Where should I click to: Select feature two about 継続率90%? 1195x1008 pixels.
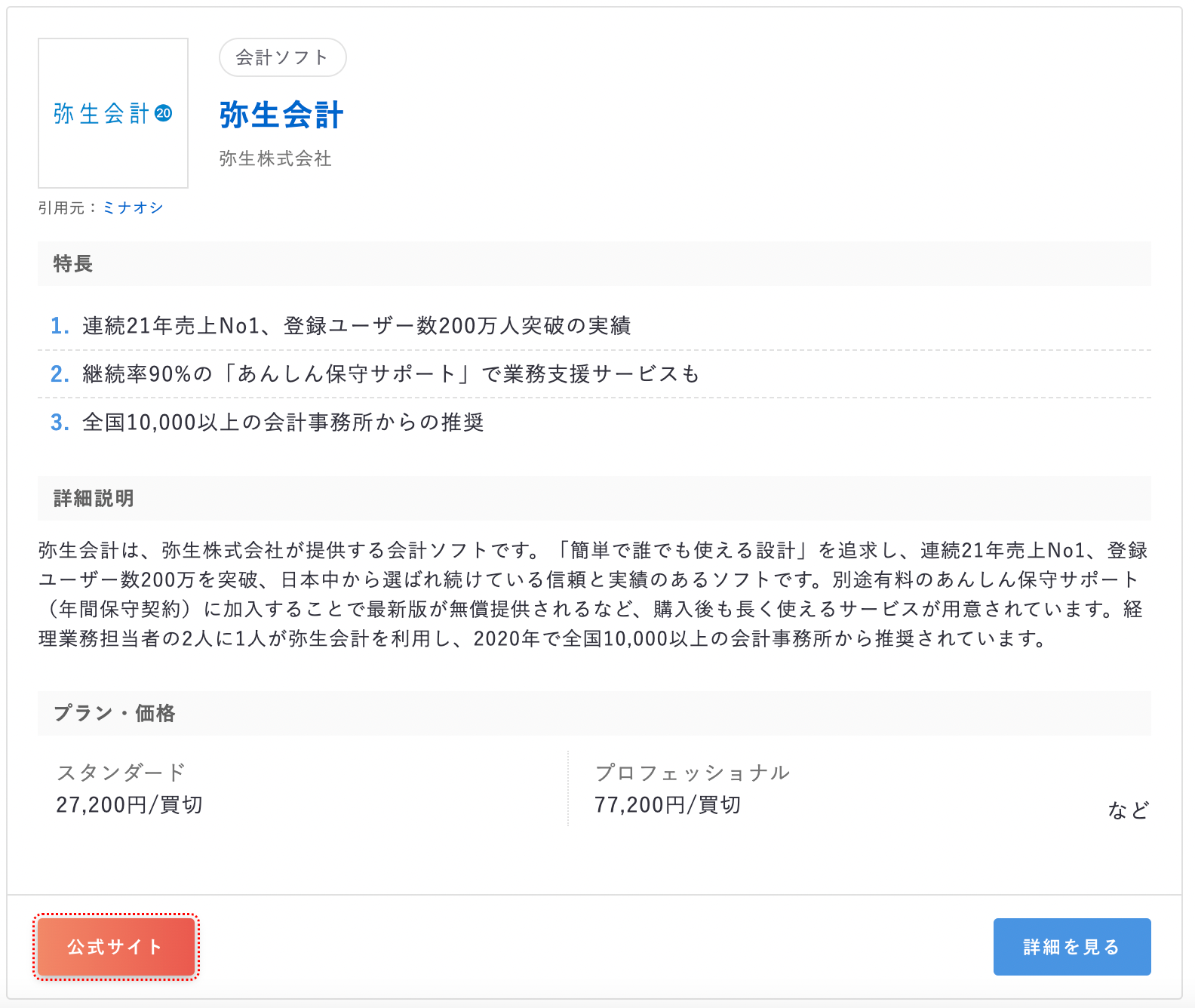pos(391,374)
